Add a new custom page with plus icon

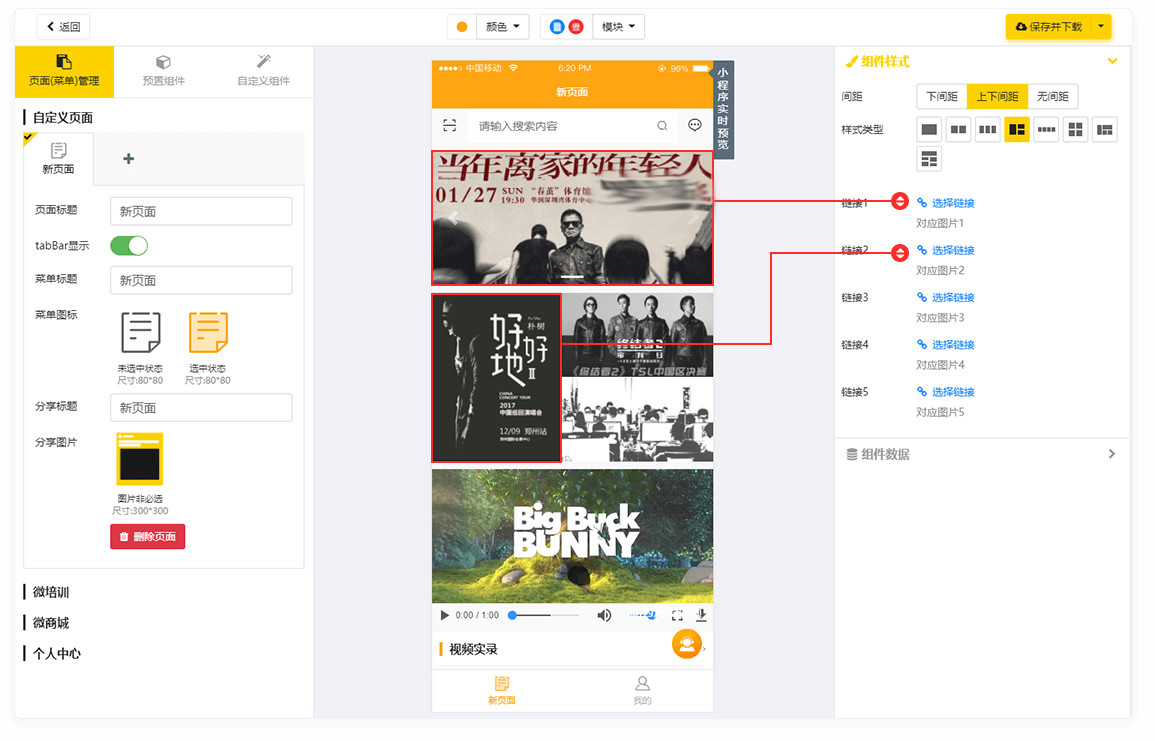tap(128, 158)
